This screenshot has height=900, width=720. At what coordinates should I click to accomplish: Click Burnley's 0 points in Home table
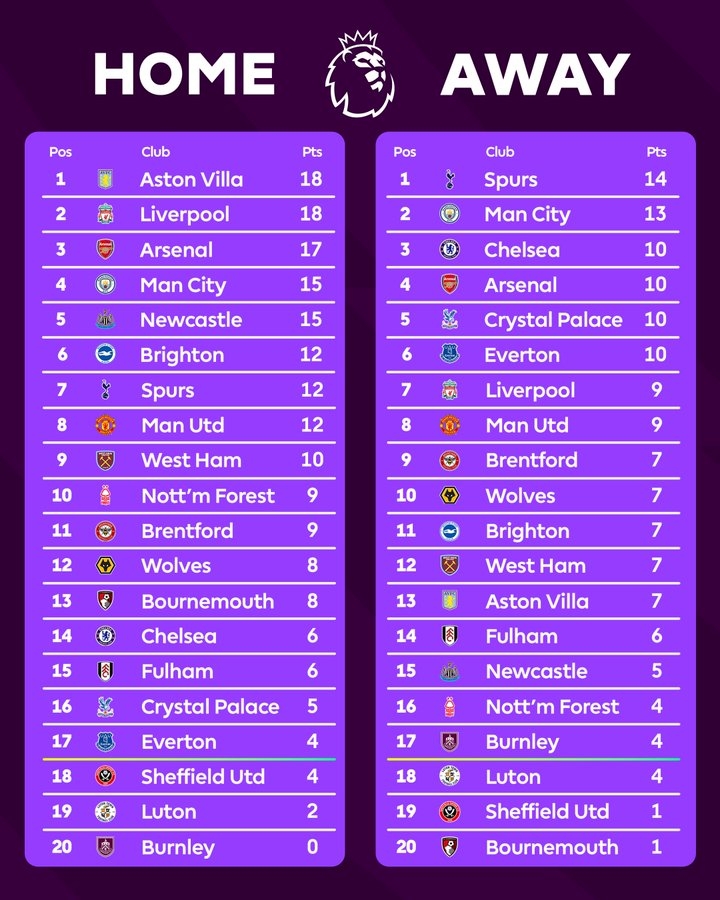[312, 847]
